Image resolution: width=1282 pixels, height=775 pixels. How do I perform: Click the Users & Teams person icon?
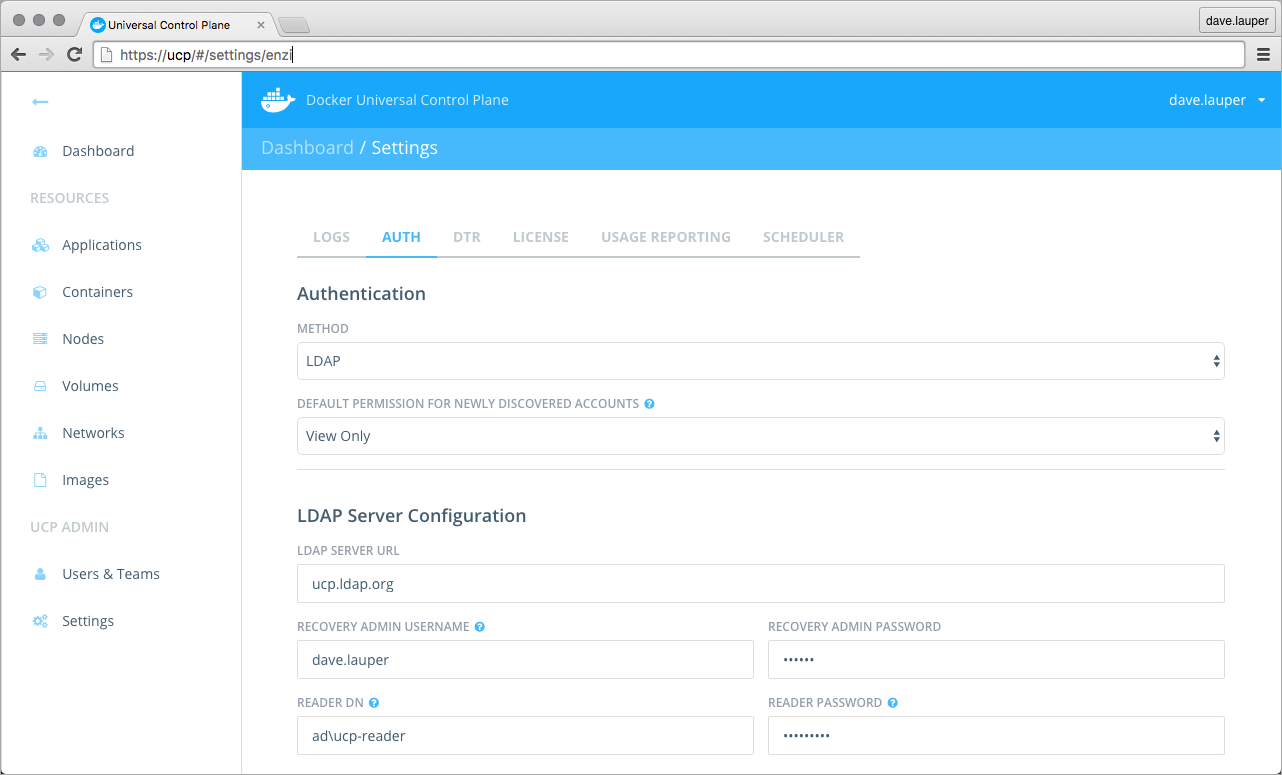tap(40, 575)
